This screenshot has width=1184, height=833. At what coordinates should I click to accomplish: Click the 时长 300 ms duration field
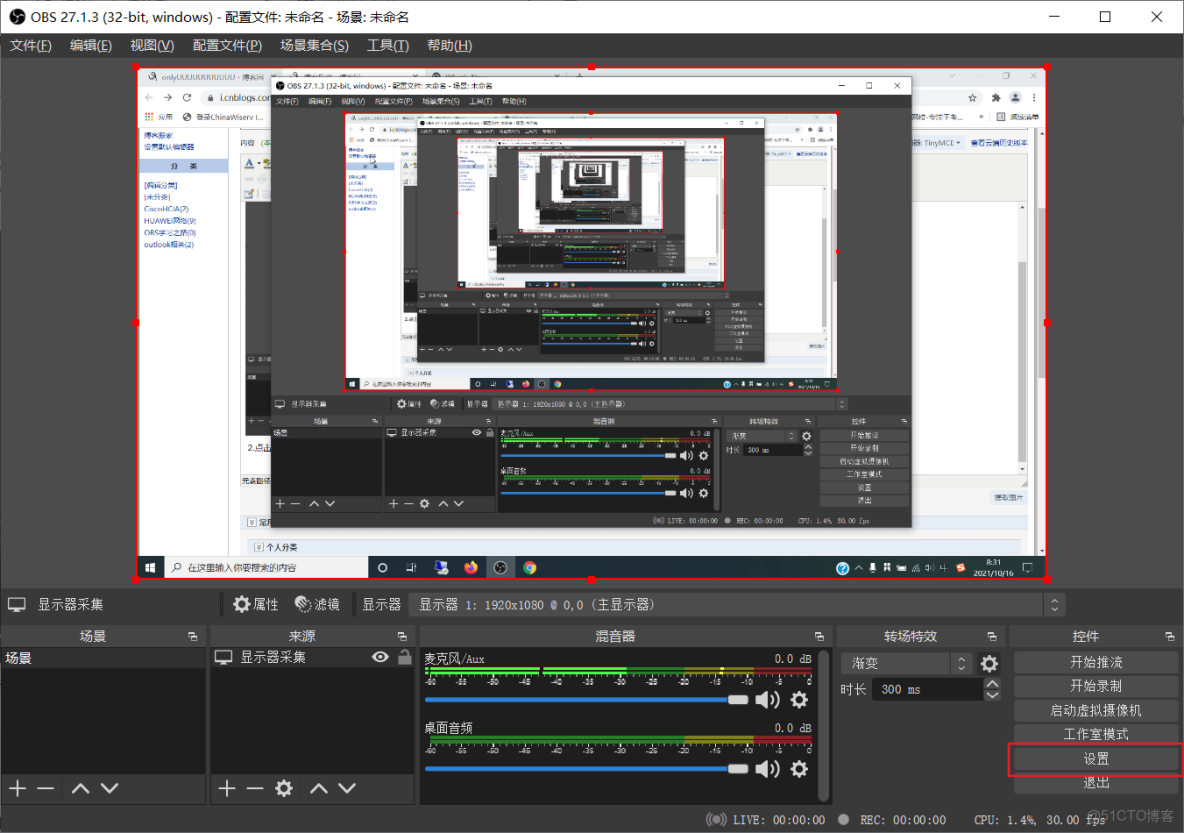click(x=928, y=689)
